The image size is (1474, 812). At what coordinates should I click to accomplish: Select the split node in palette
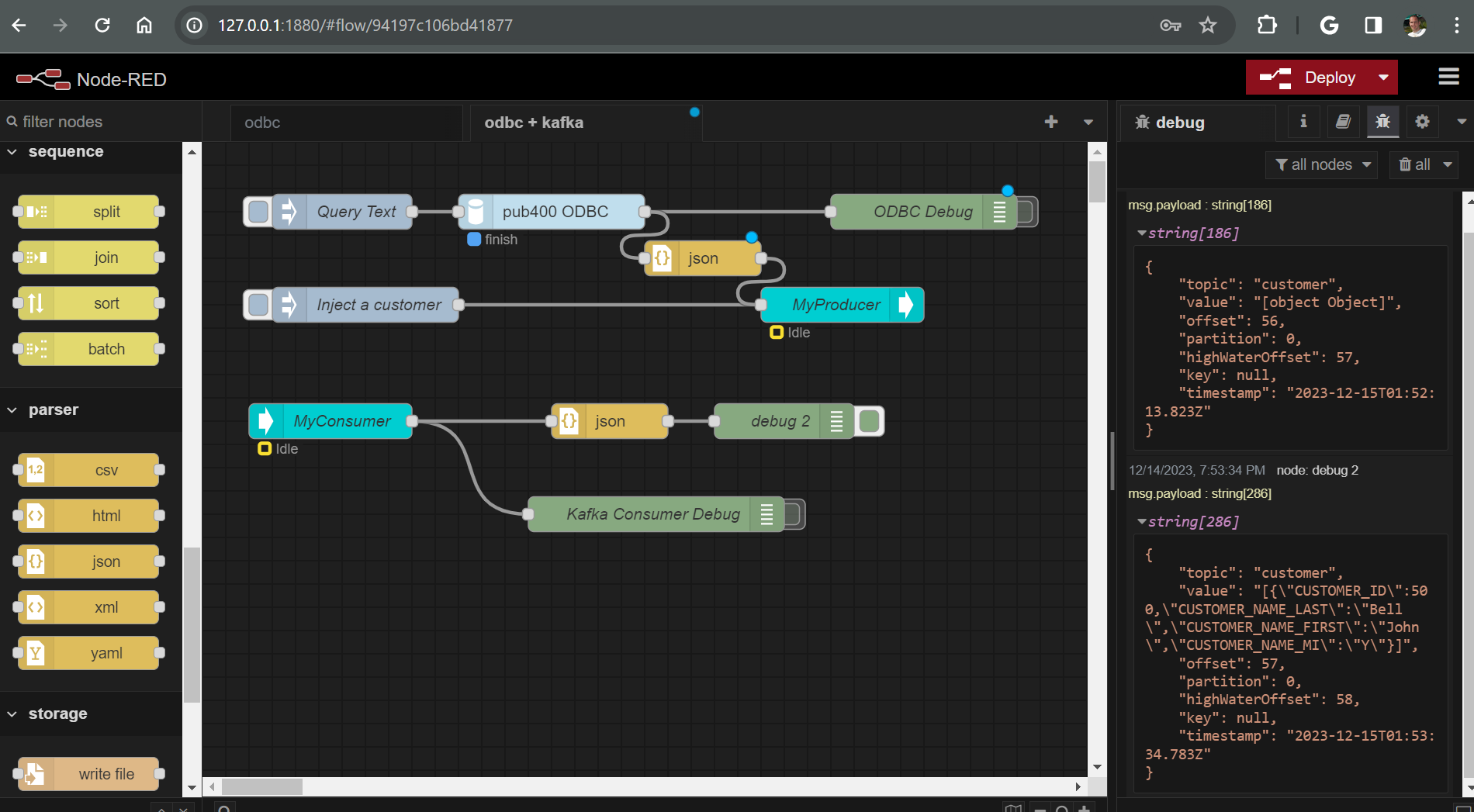88,212
